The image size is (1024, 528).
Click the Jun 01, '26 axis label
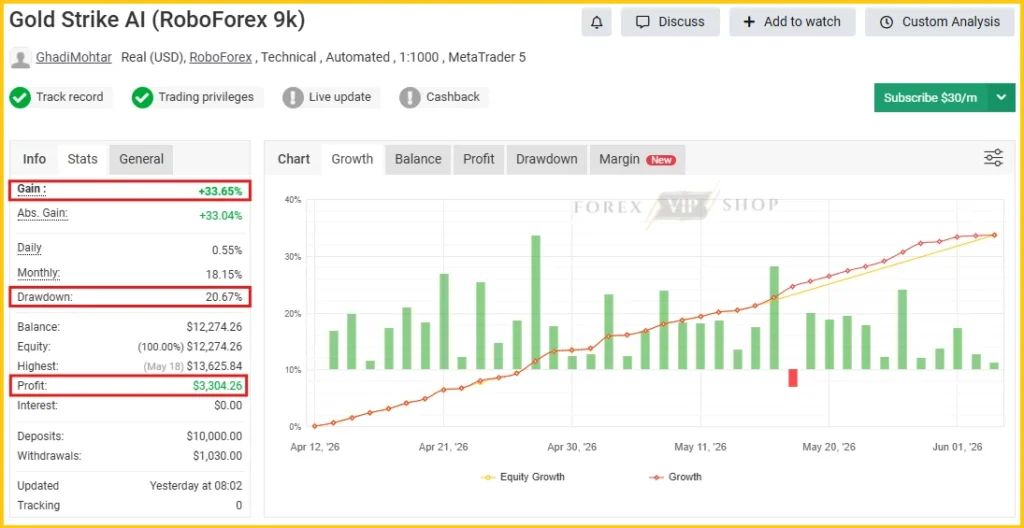click(957, 448)
